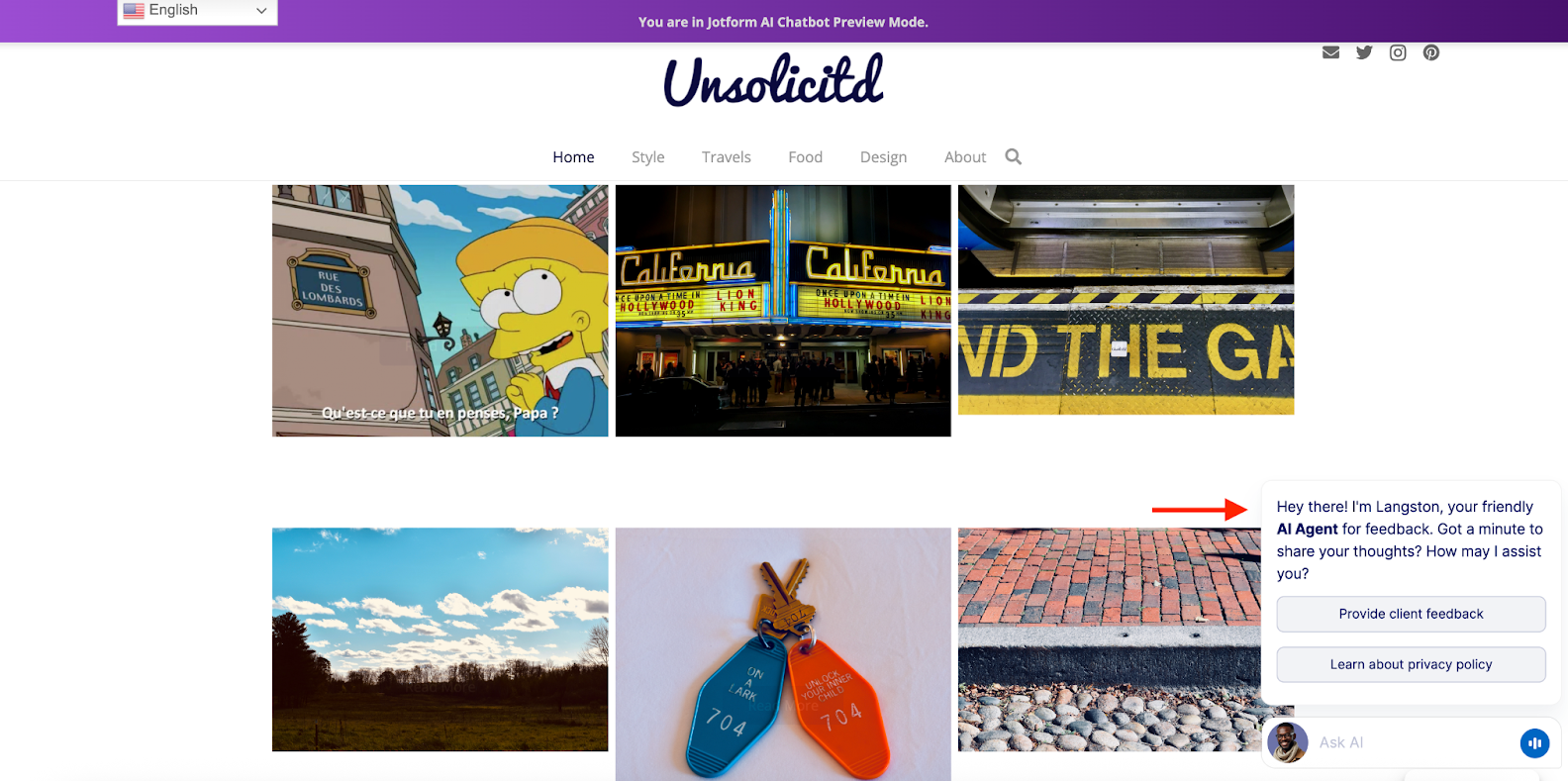Open the Design menu item
Image resolution: width=1568 pixels, height=781 pixels.
click(883, 156)
